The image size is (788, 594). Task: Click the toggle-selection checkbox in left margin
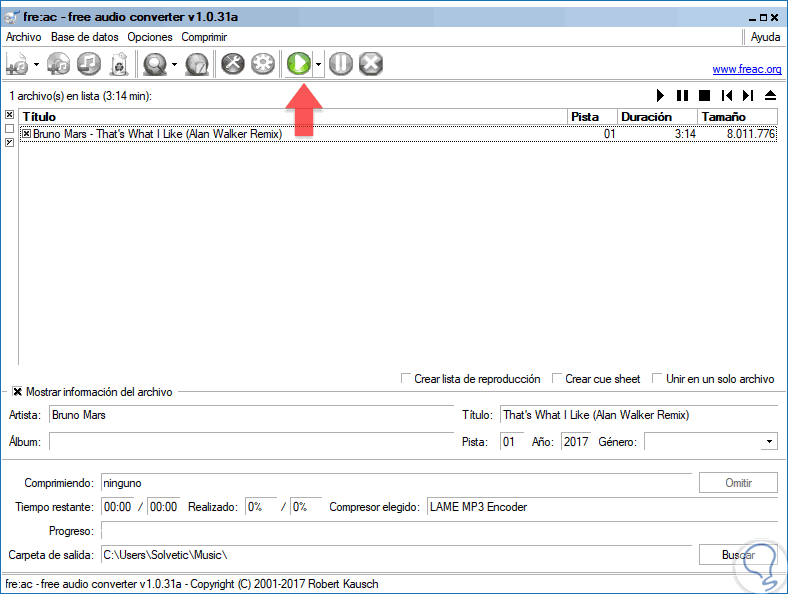[x=10, y=143]
